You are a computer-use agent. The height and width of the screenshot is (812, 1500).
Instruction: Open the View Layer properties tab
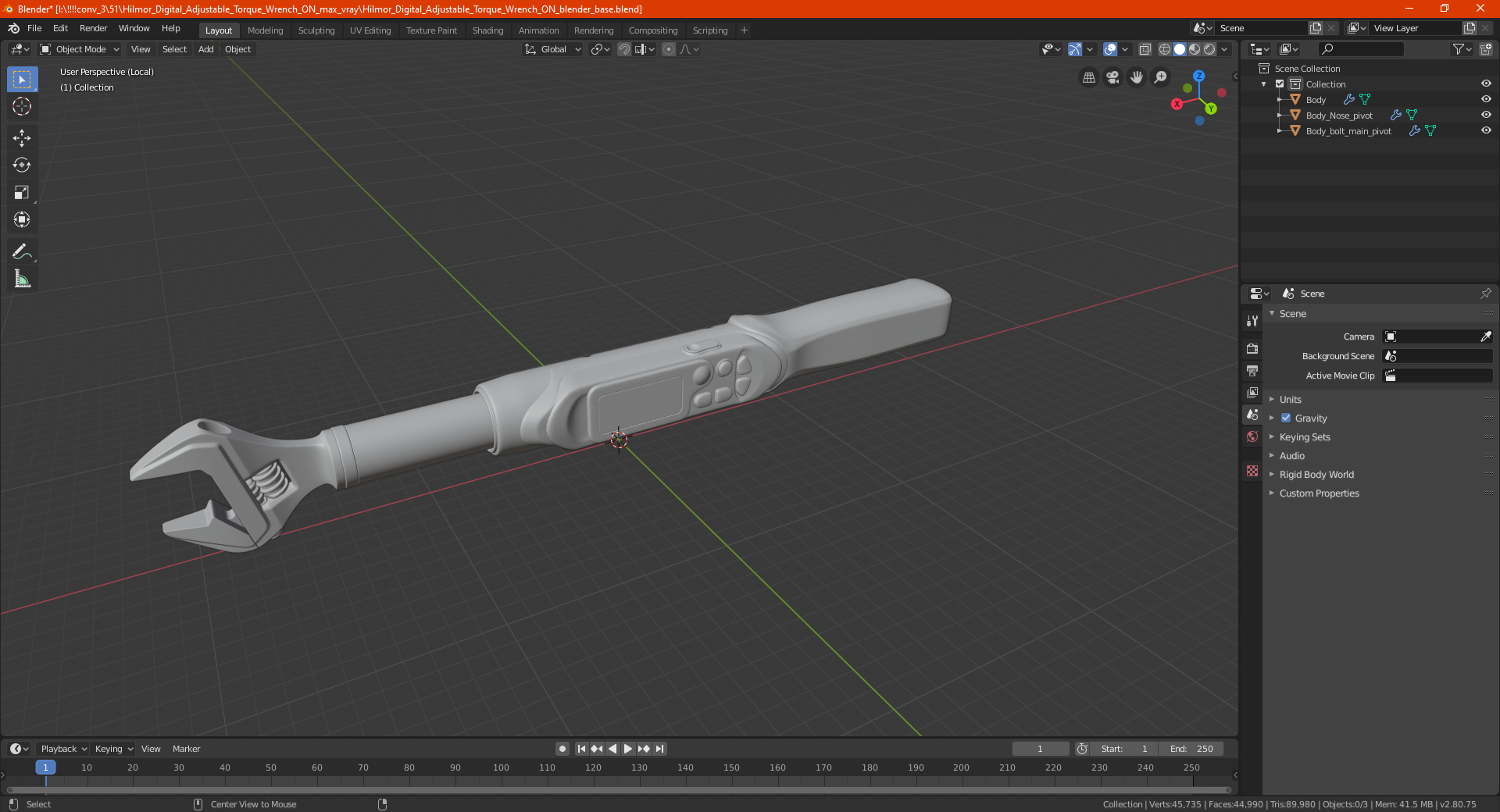click(1252, 392)
